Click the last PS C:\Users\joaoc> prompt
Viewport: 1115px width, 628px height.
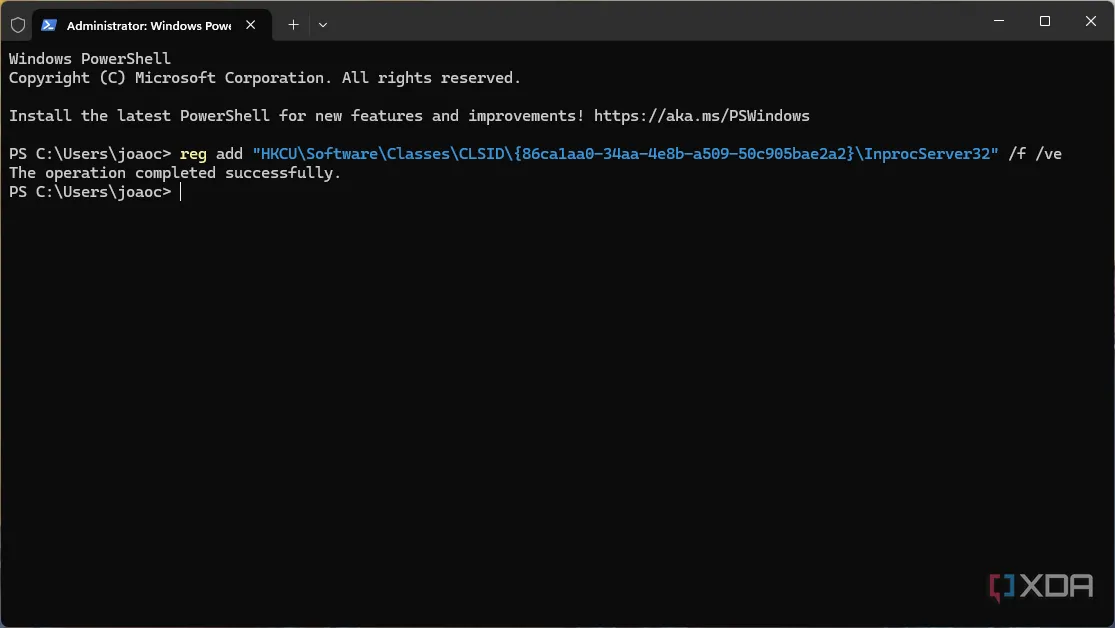click(90, 192)
